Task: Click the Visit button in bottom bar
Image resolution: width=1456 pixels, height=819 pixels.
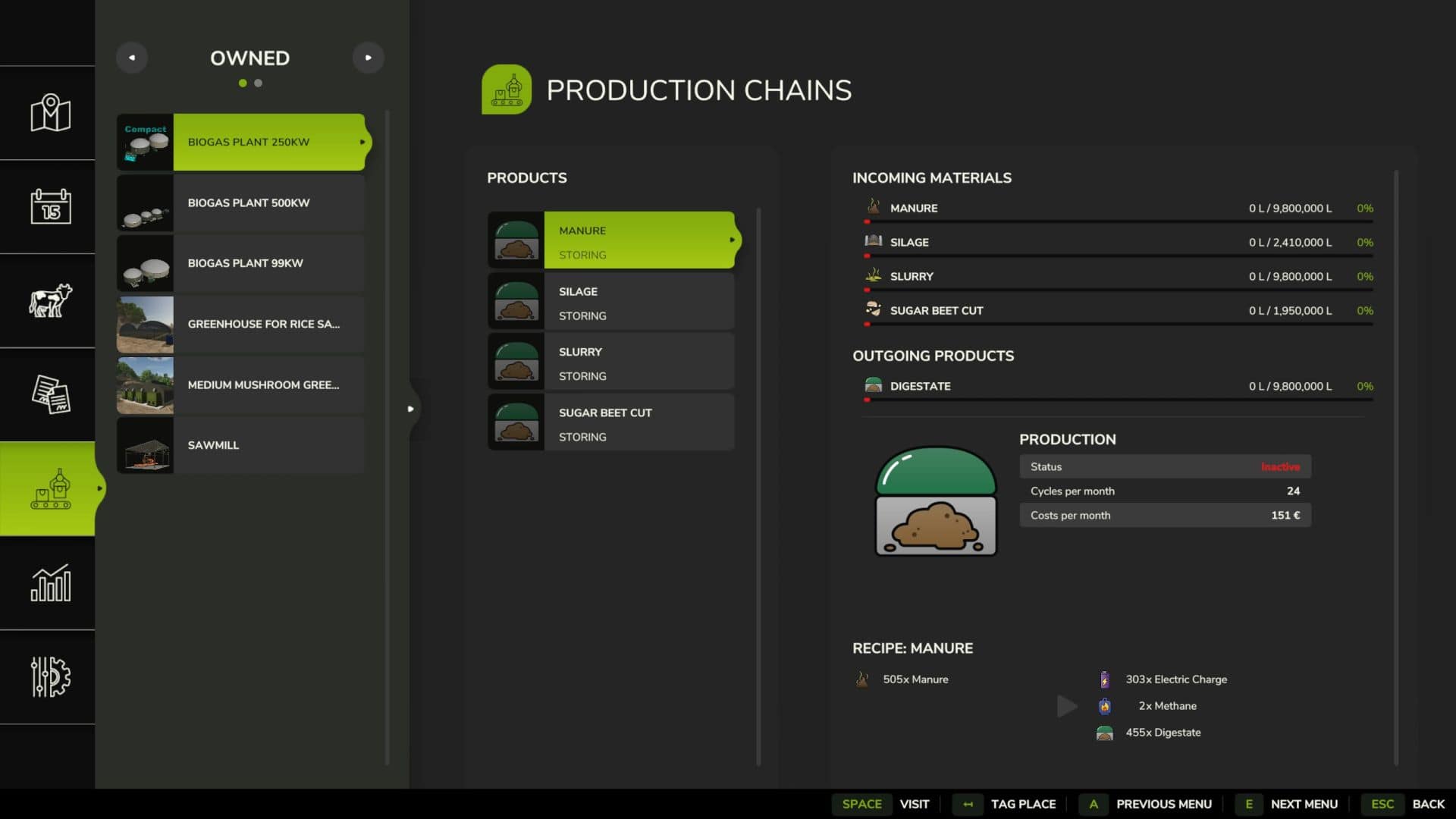Action: pyautogui.click(x=915, y=804)
